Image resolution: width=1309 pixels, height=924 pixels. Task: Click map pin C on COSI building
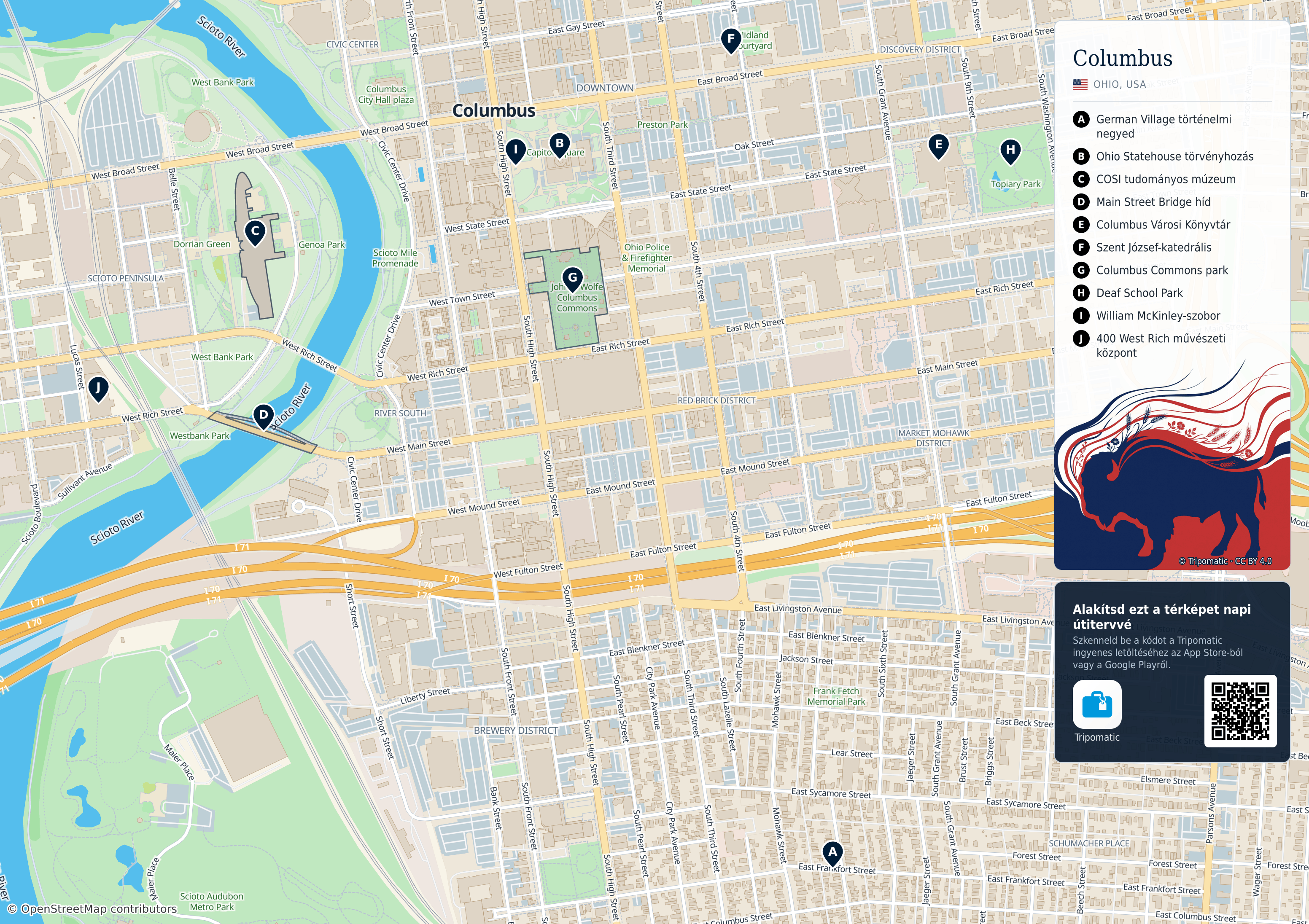[x=256, y=233]
